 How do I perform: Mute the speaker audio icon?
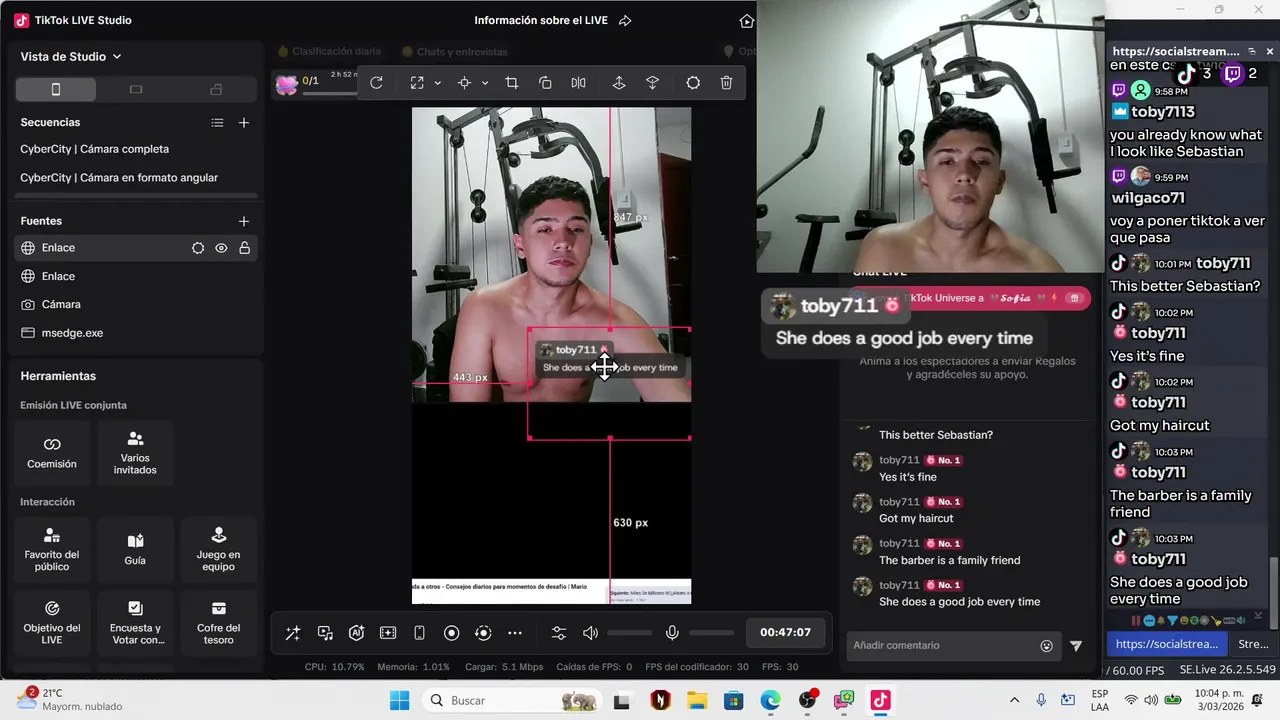click(590, 633)
